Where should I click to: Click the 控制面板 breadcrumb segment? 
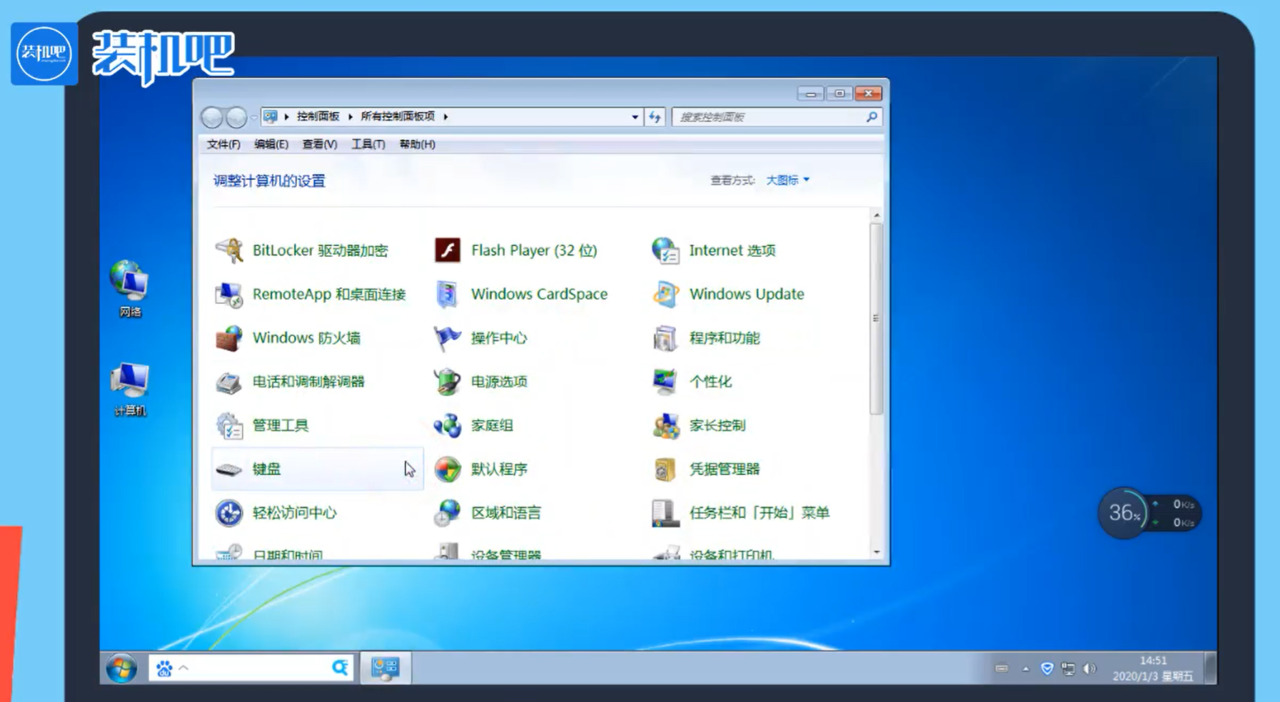(318, 117)
